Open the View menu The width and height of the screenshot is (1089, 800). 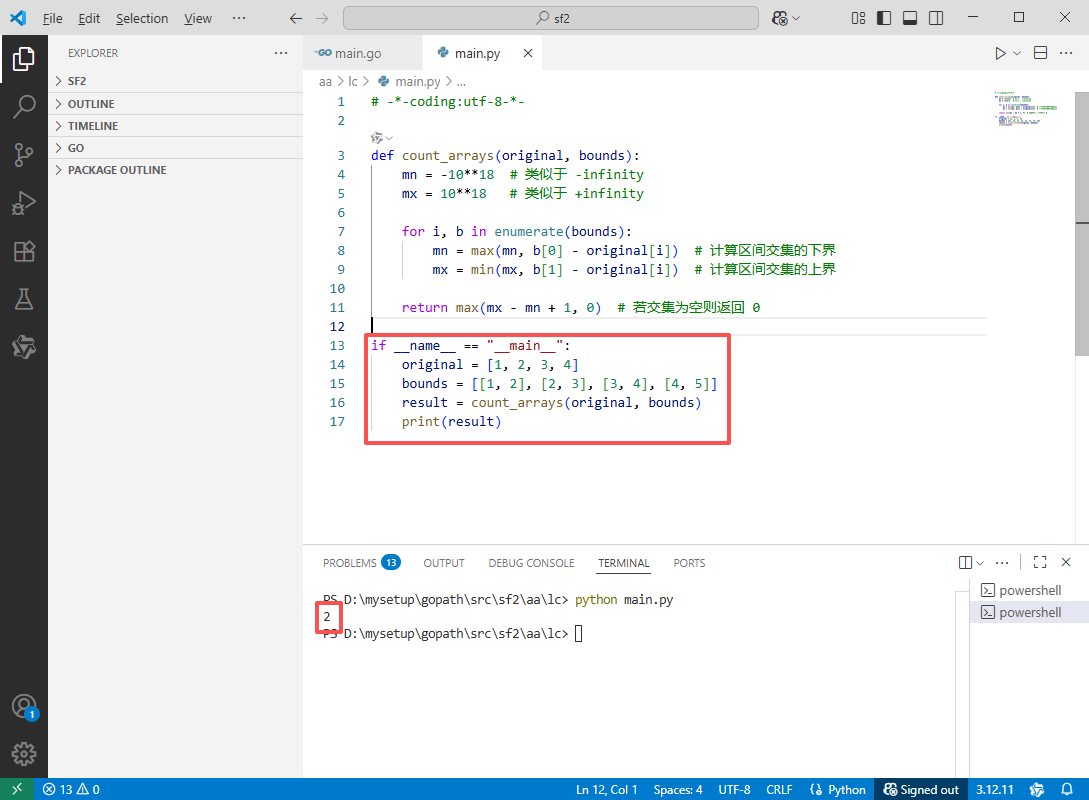(x=198, y=18)
